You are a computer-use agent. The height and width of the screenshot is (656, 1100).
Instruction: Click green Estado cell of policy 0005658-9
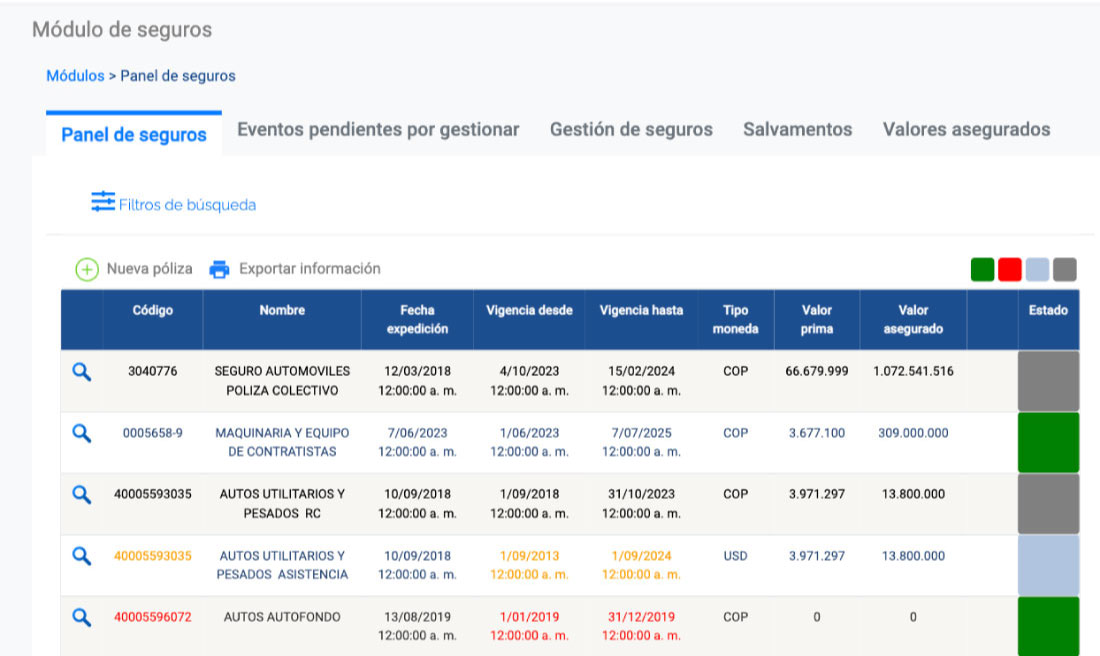click(1048, 443)
